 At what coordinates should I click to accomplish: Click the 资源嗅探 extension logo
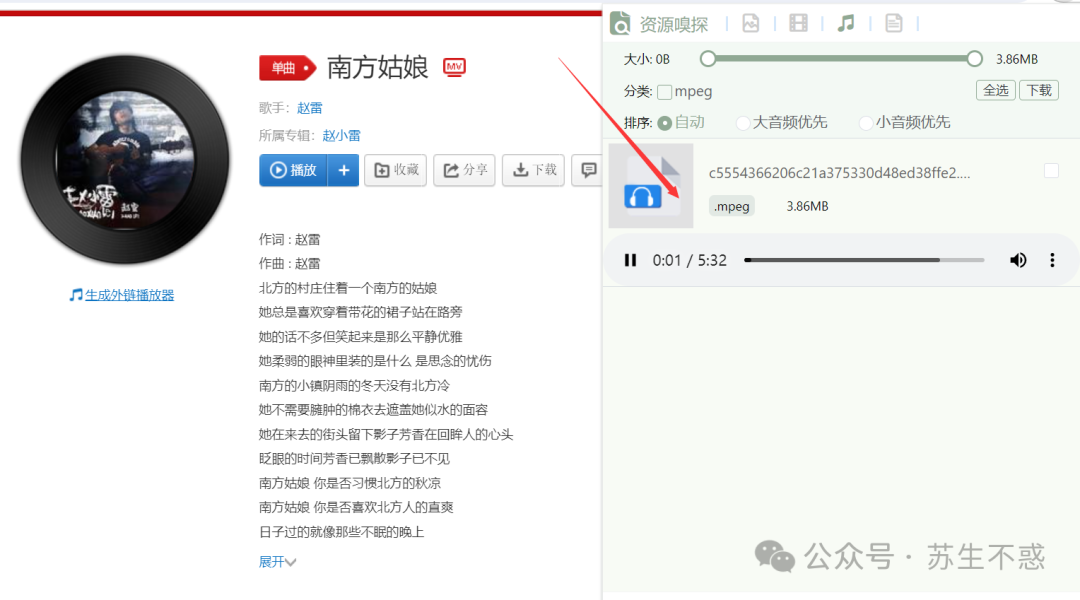click(x=620, y=23)
